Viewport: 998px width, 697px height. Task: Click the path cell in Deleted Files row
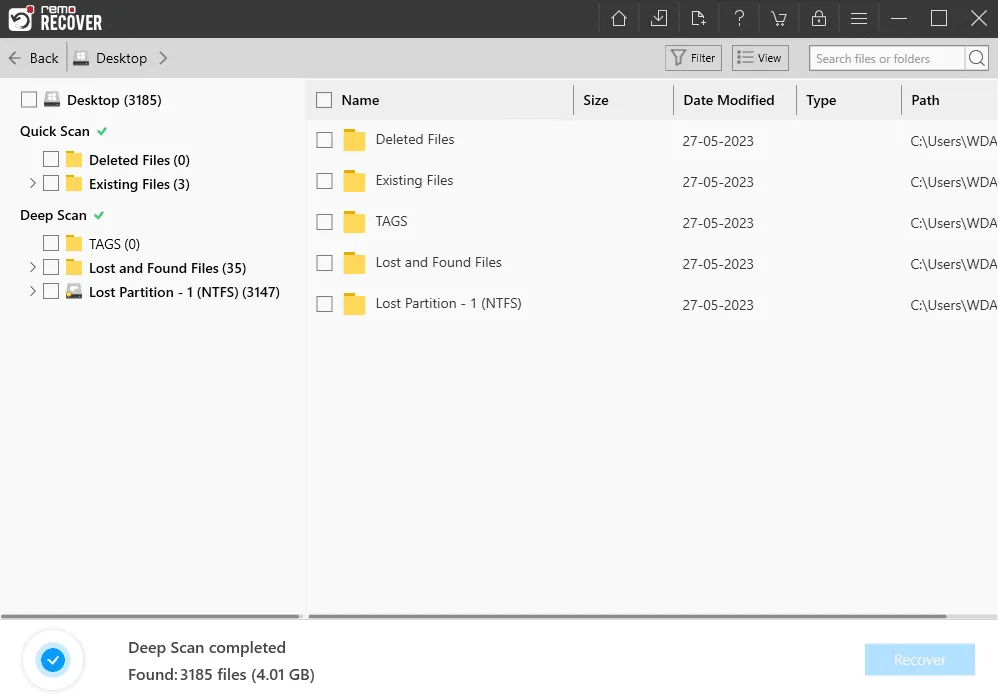click(x=953, y=141)
